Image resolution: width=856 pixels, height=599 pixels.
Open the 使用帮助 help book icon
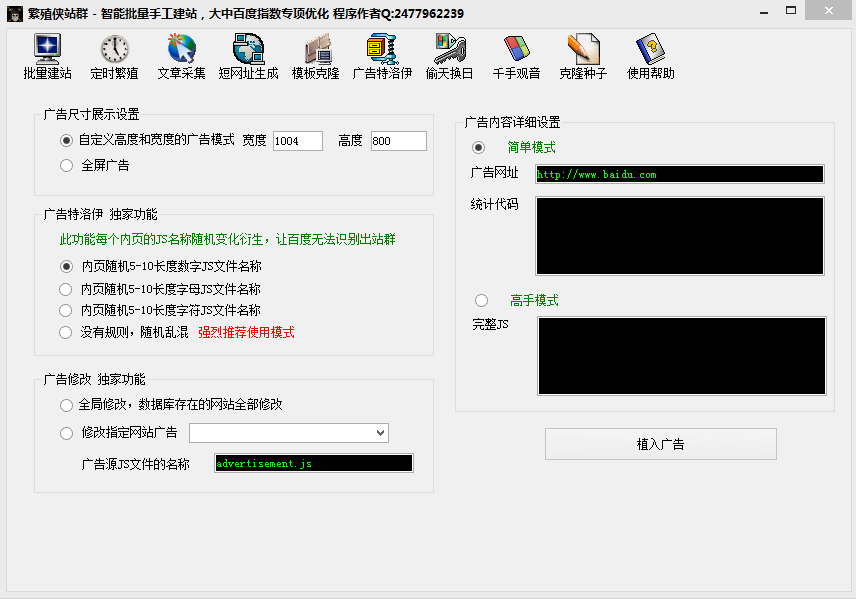651,49
